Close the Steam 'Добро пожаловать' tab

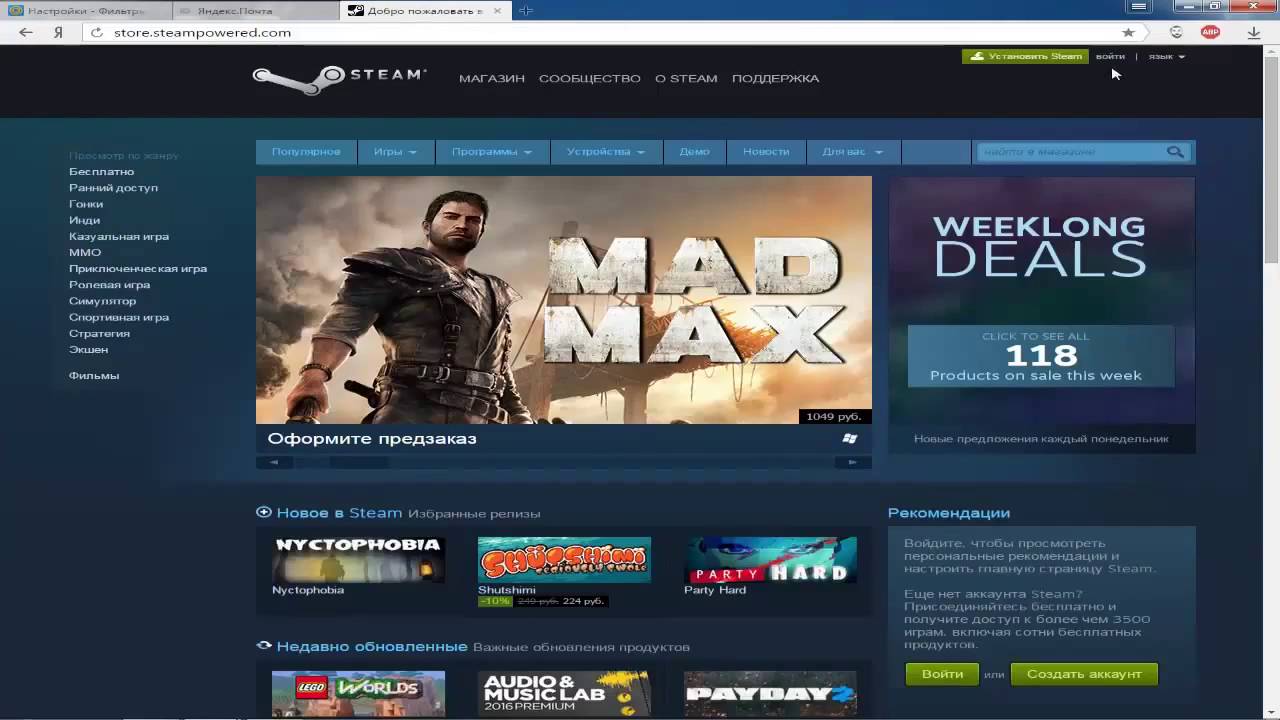coord(497,10)
